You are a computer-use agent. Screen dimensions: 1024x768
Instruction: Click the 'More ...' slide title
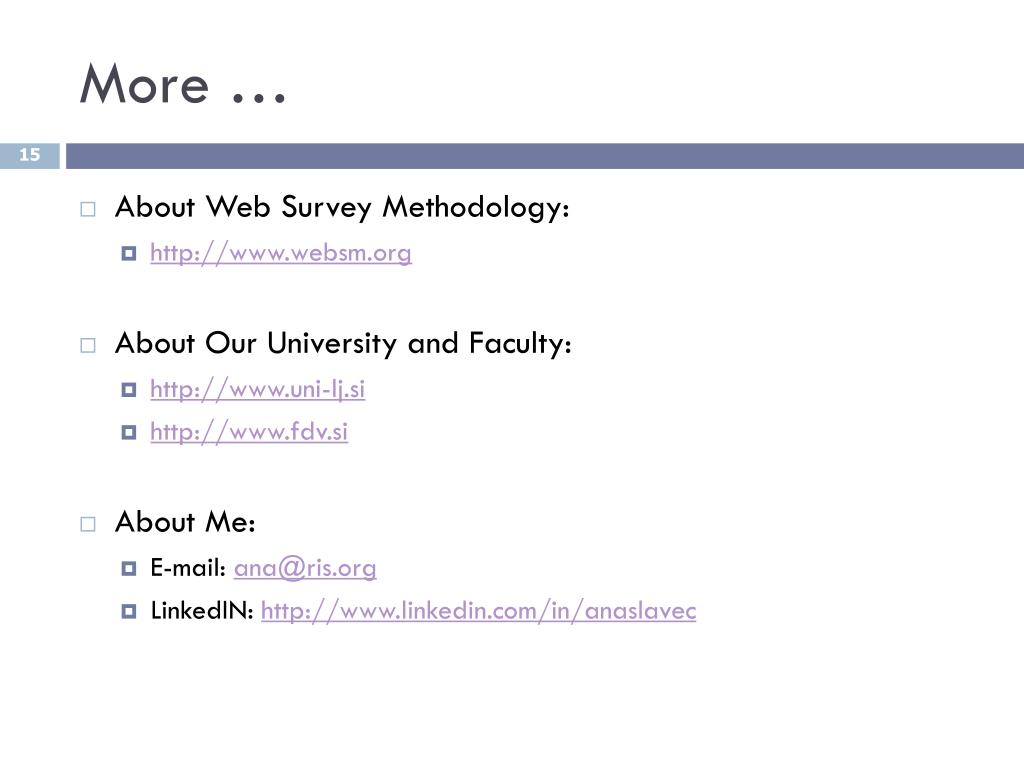[183, 84]
